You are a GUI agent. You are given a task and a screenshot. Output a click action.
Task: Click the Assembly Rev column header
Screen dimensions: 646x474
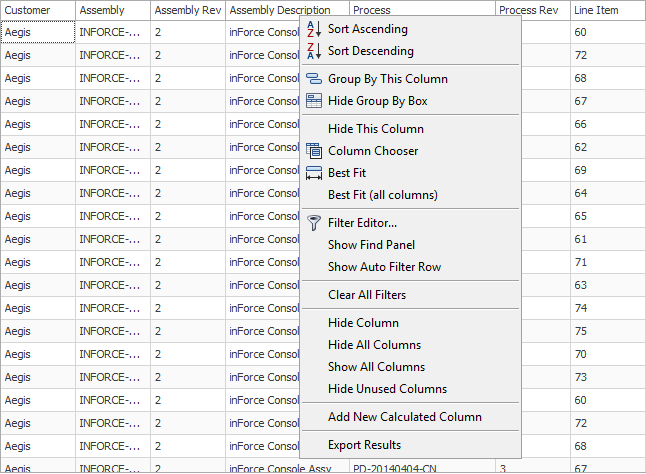point(188,10)
